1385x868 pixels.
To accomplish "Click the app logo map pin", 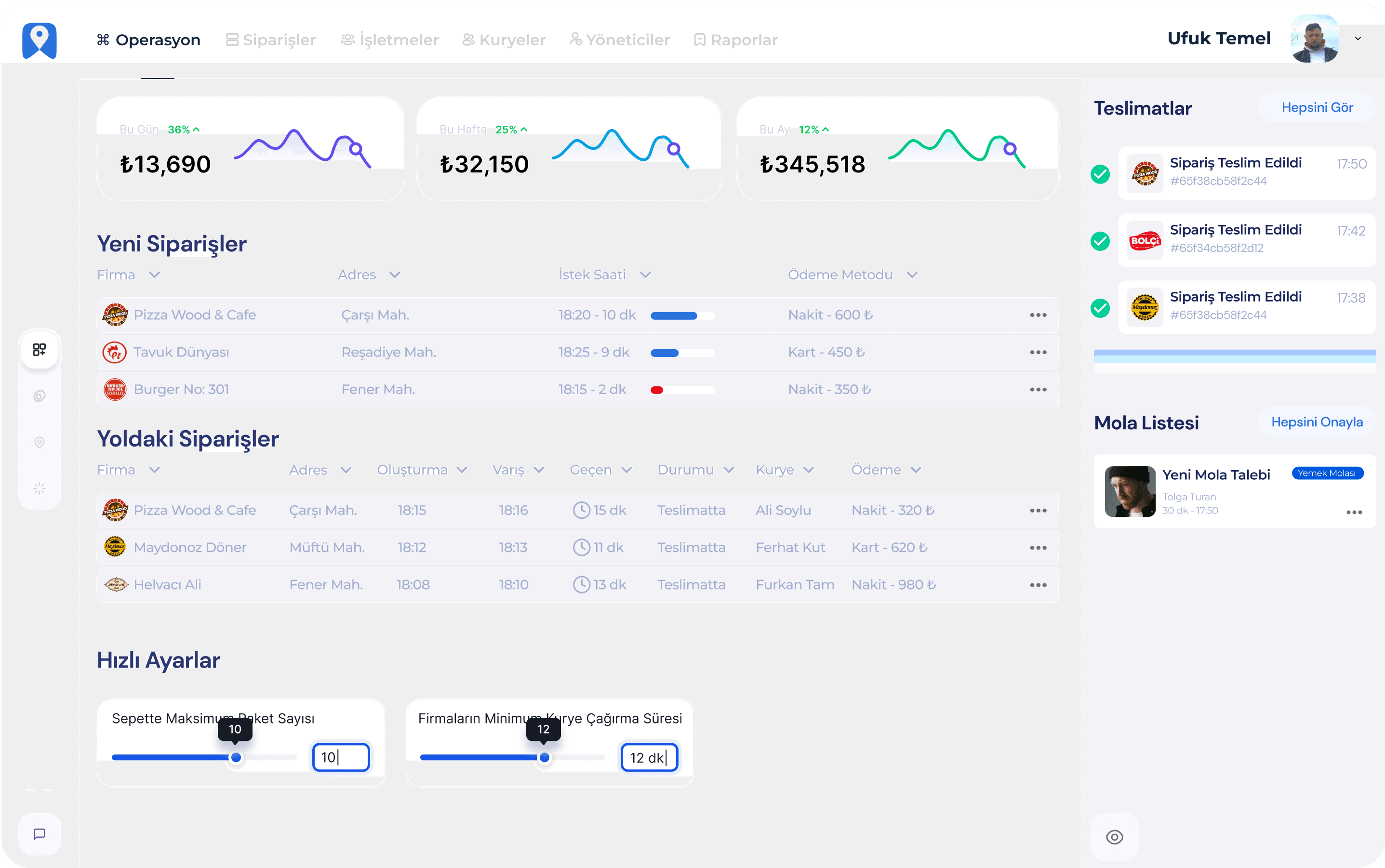I will coord(39,40).
